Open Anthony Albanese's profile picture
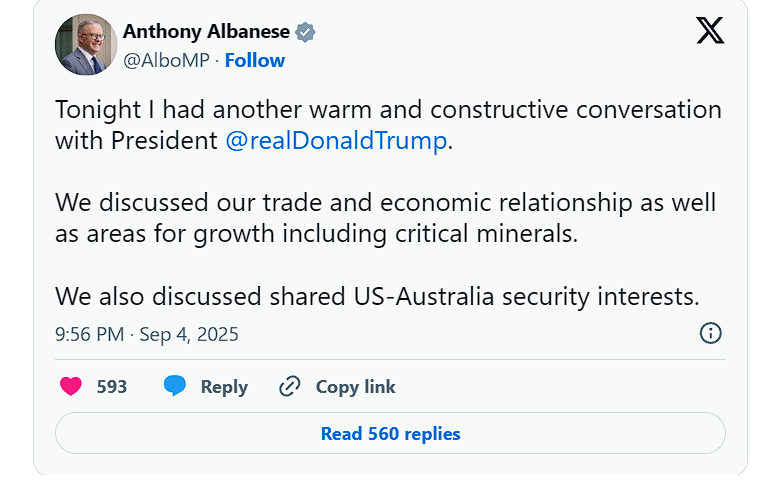 coord(87,46)
